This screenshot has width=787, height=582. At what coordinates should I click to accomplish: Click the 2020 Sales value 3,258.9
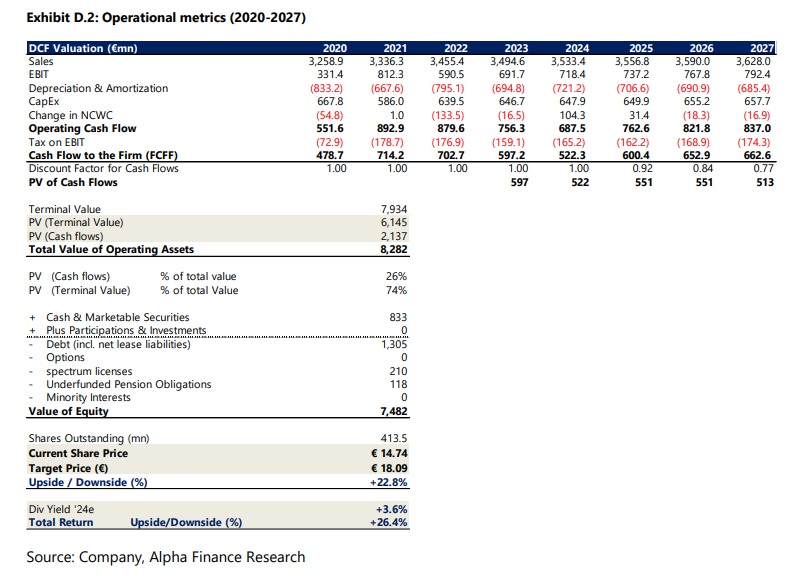tap(326, 61)
